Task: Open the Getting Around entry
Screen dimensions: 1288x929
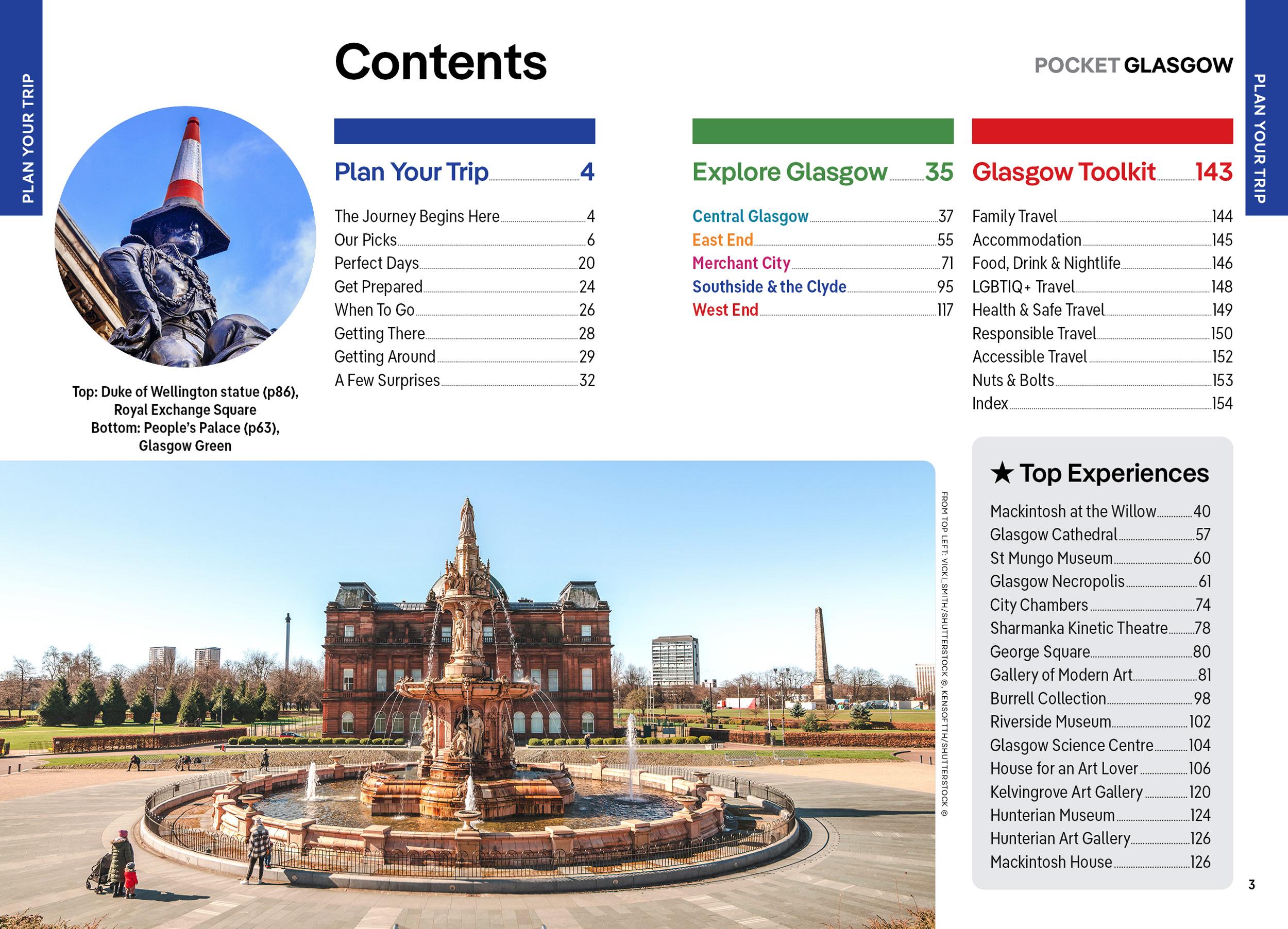Action: 385,357
